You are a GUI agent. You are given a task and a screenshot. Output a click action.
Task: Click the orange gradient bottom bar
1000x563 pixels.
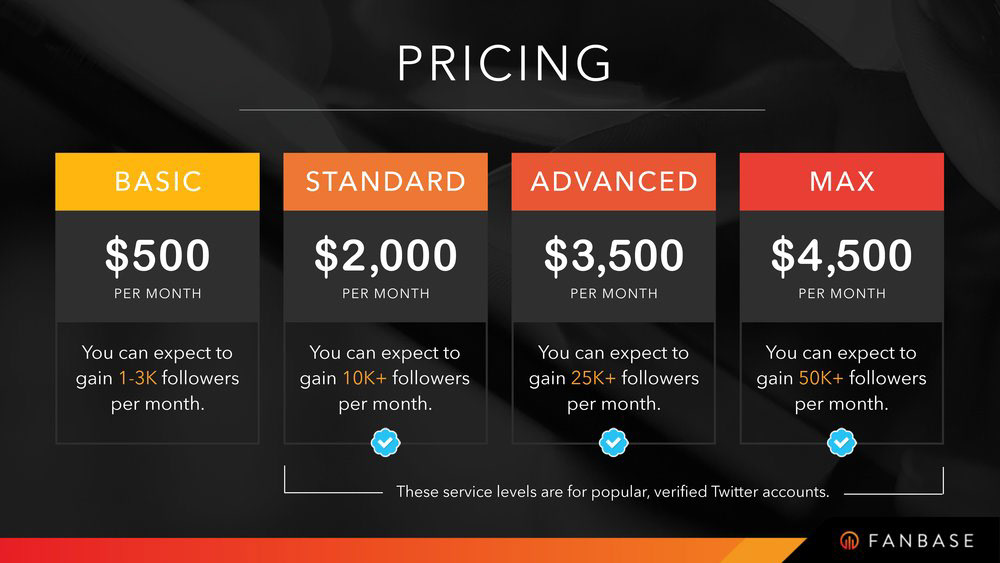point(402,550)
